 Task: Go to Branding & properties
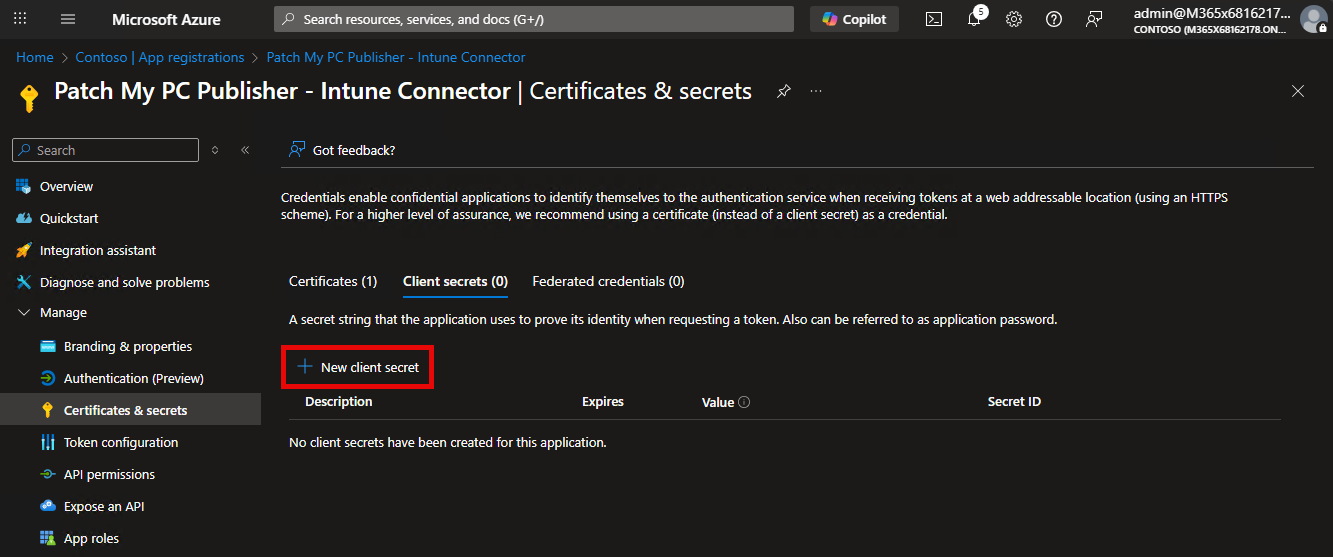pyautogui.click(x=130, y=346)
